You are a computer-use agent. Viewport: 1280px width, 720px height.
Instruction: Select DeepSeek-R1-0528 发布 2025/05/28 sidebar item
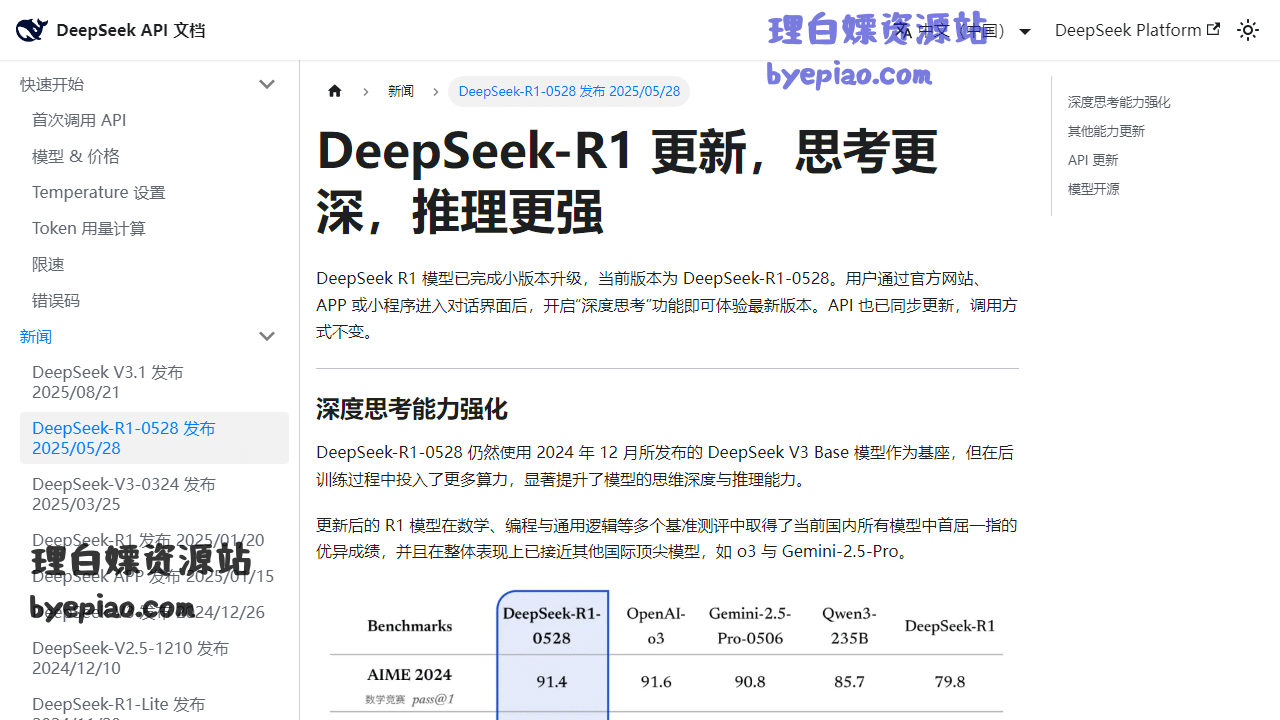coord(154,438)
